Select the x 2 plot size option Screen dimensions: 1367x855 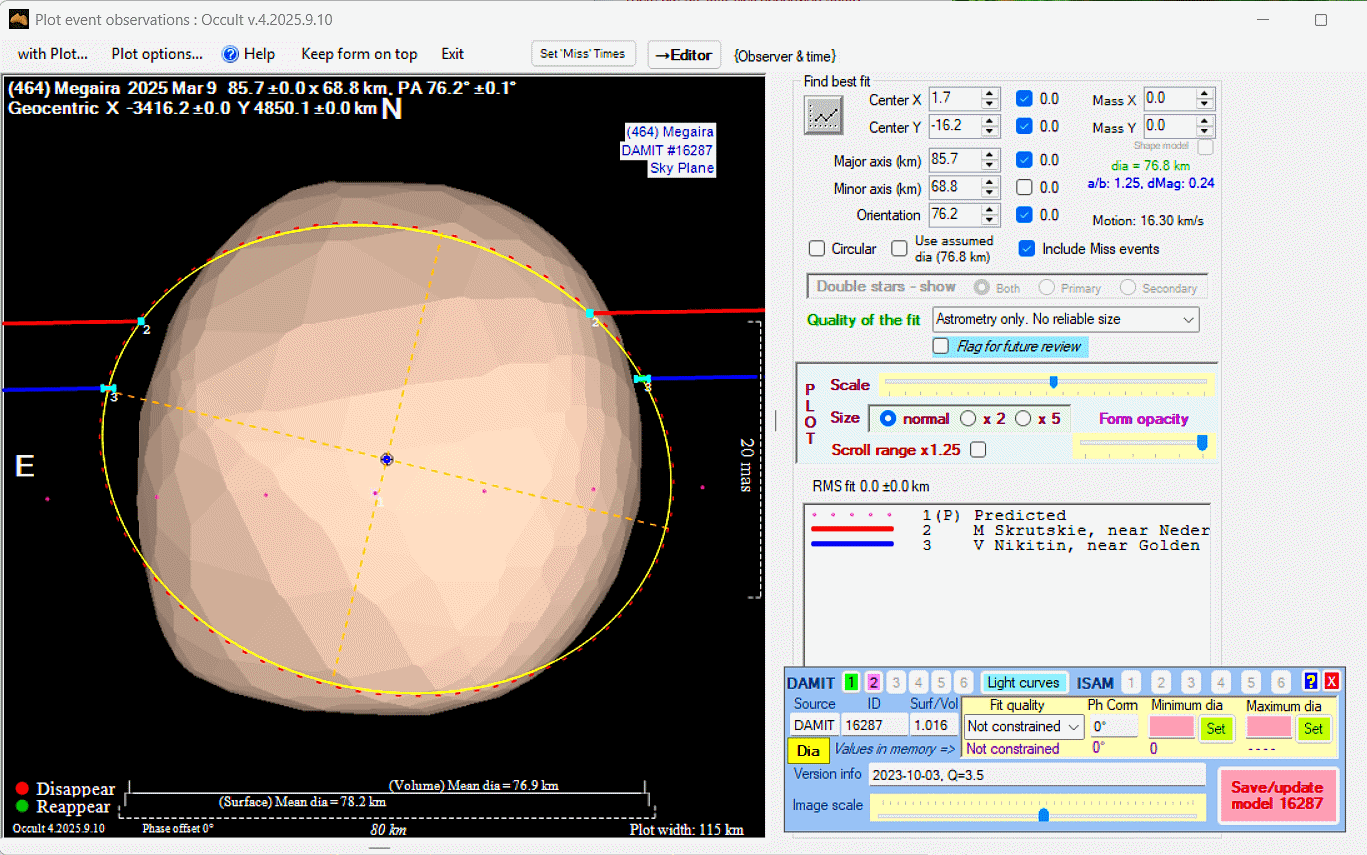(x=968, y=419)
